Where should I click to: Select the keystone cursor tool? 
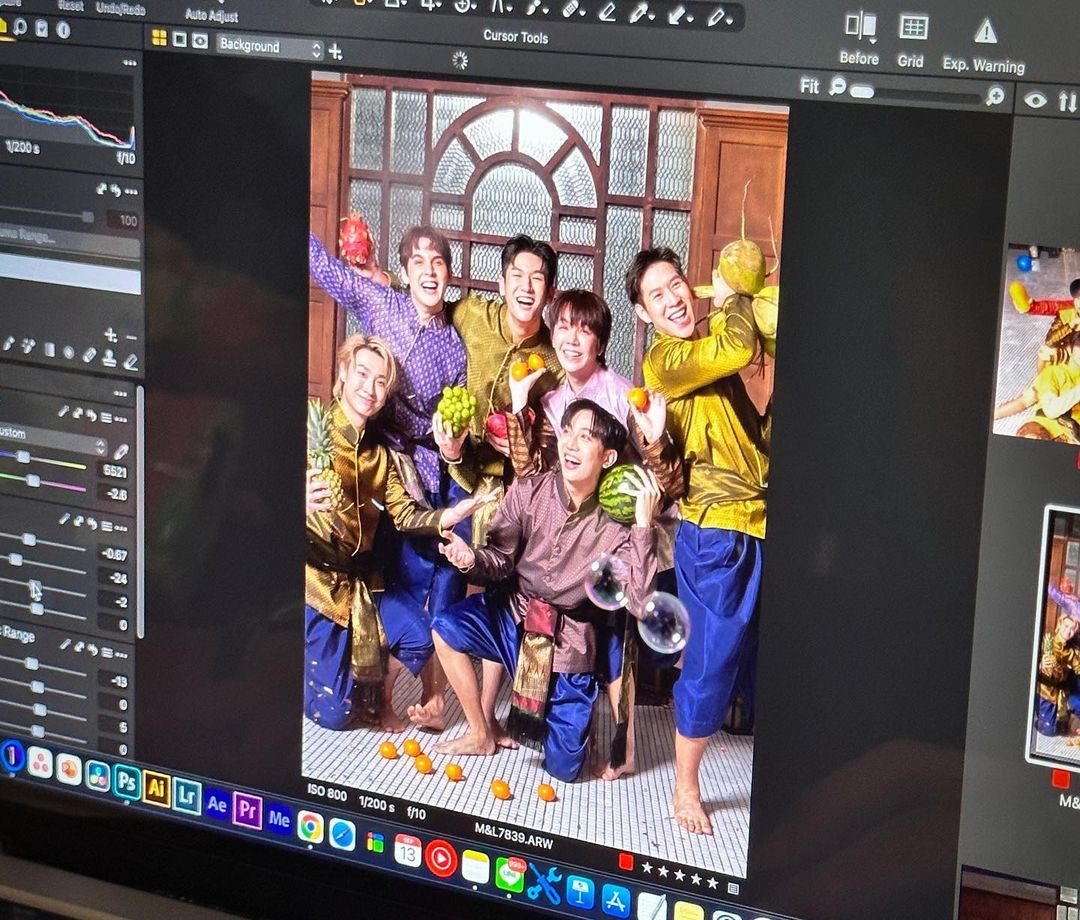[499, 6]
